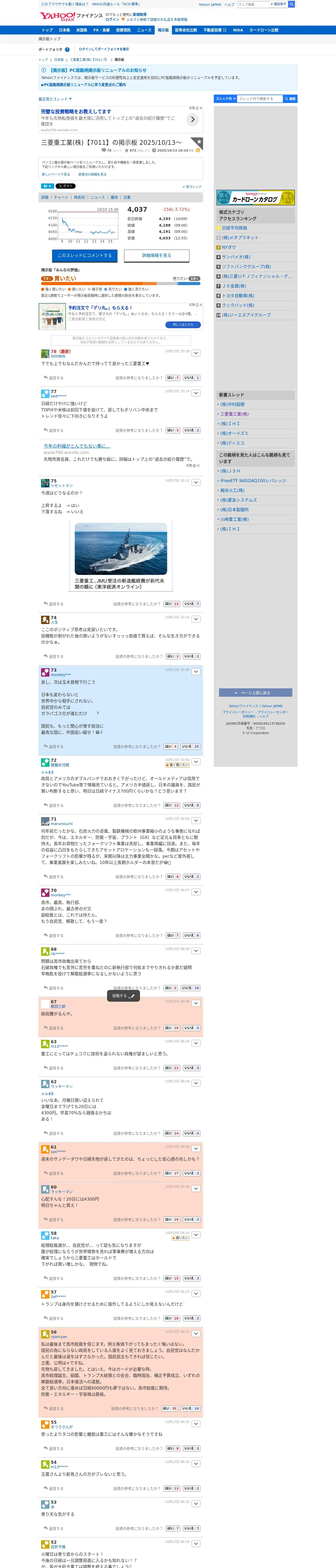Click the reply arrow on post 78

coord(46,378)
